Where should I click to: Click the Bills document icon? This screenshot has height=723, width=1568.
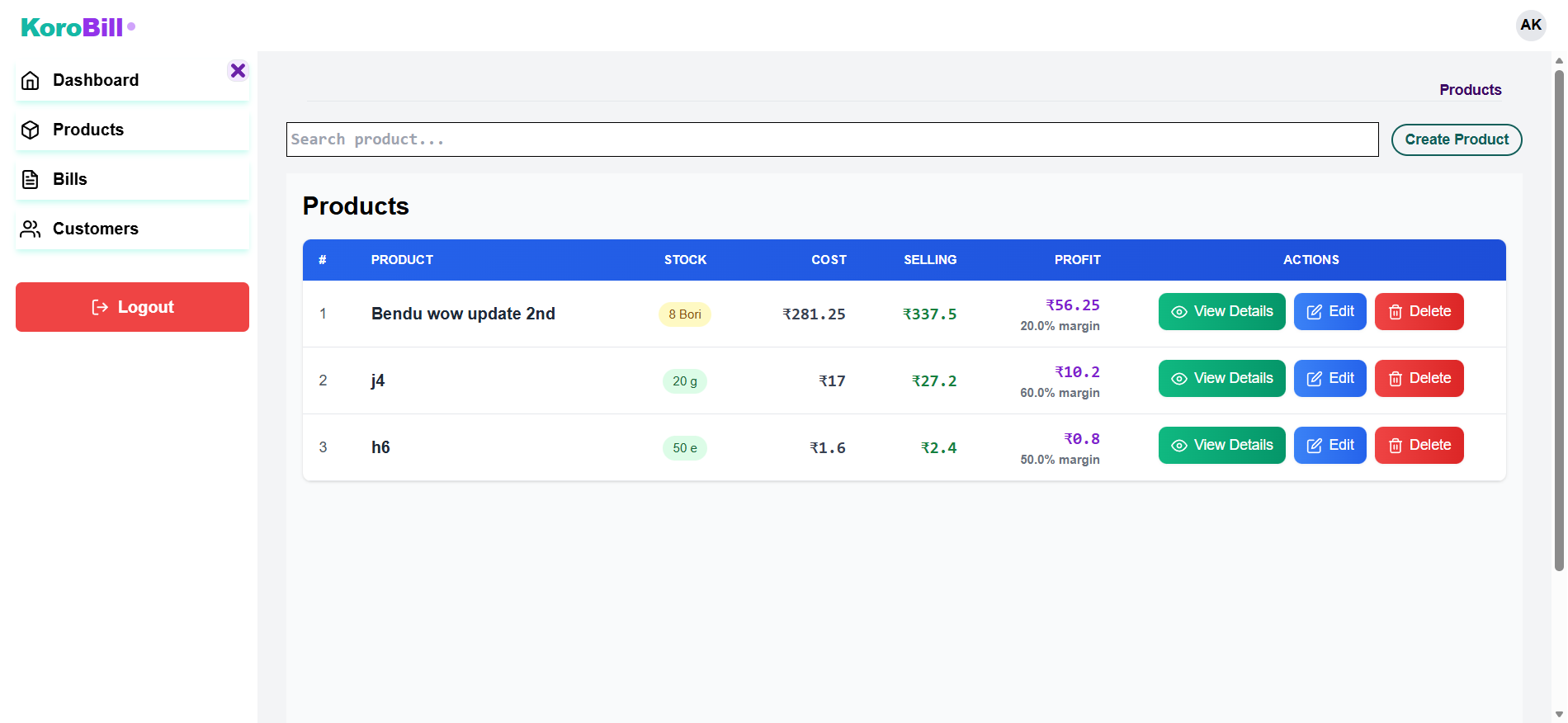point(31,180)
